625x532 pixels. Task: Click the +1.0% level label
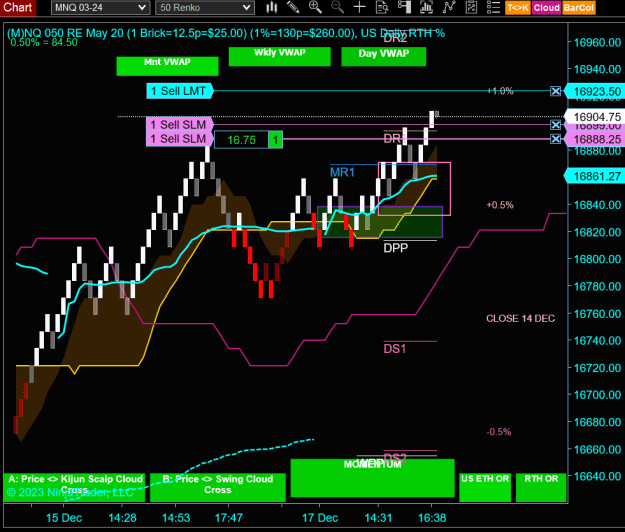(500, 91)
